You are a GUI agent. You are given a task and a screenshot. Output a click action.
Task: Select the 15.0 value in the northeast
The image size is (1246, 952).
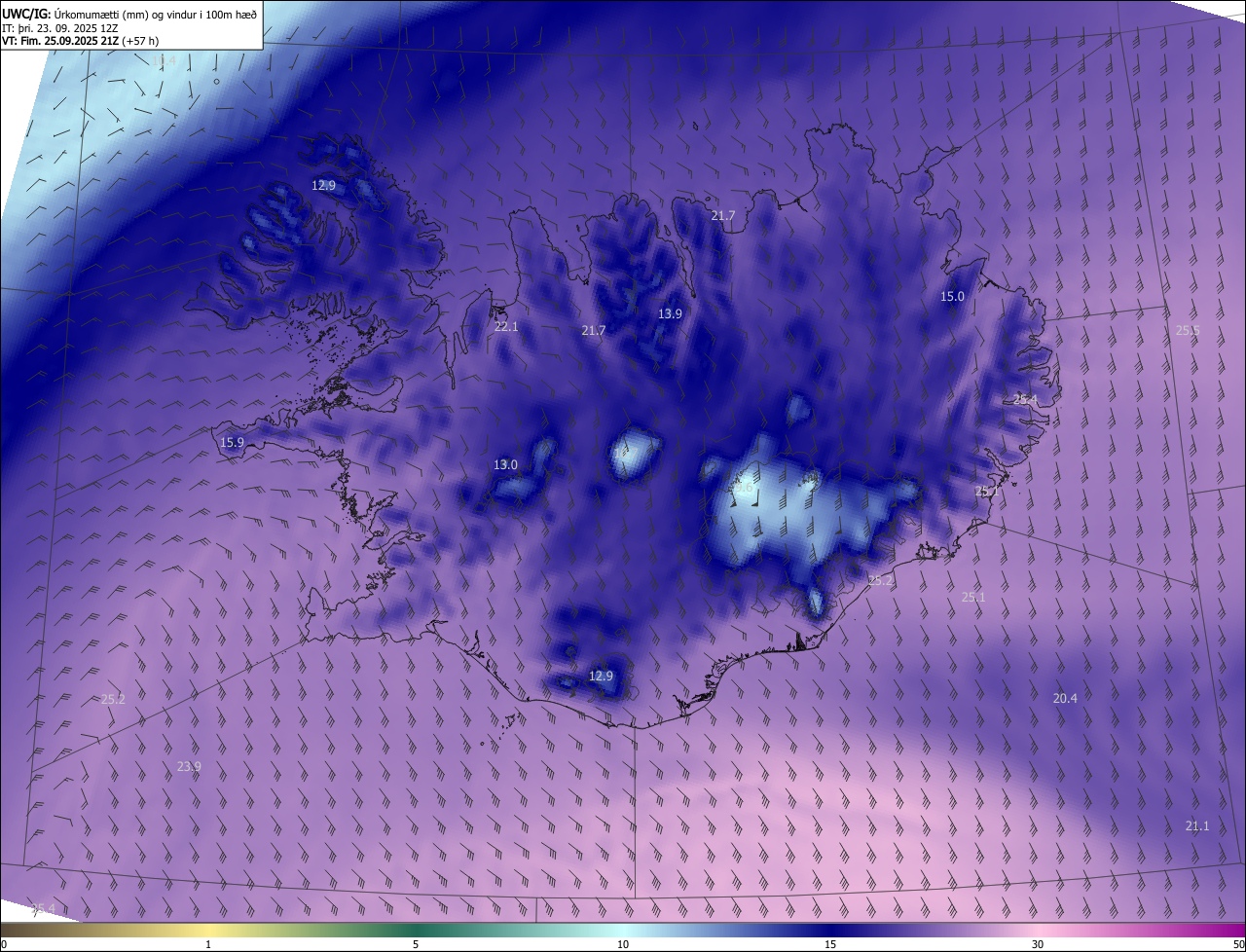tap(952, 296)
